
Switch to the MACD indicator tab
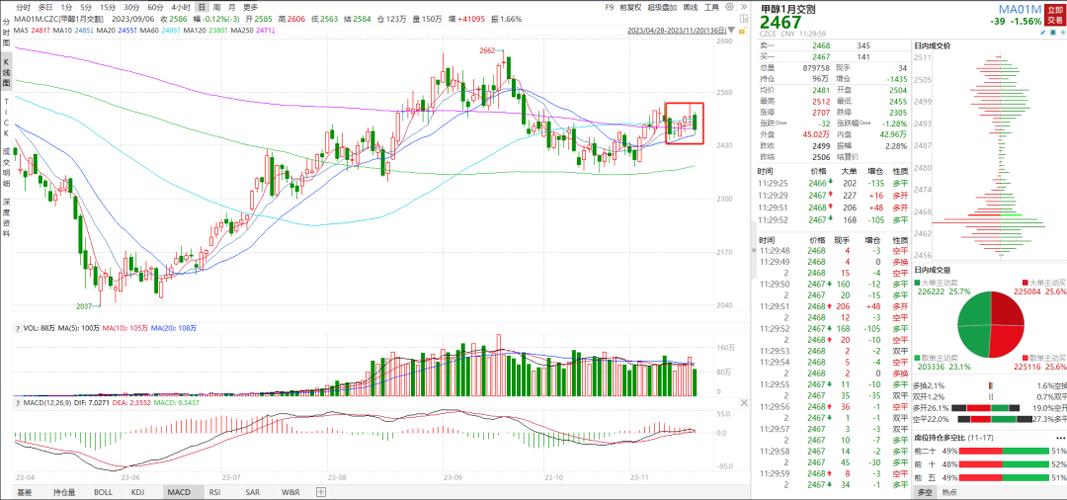click(x=179, y=492)
